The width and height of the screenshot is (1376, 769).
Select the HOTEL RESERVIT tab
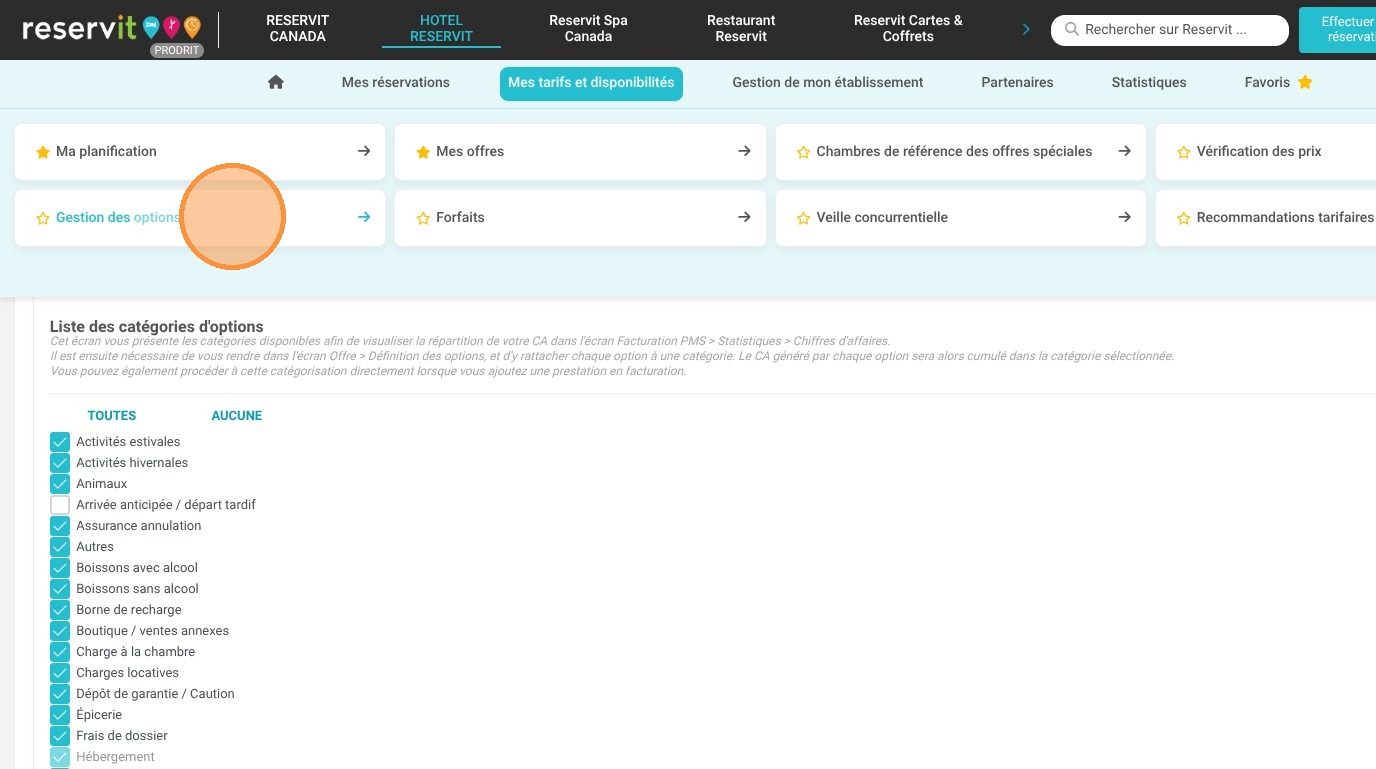click(441, 28)
